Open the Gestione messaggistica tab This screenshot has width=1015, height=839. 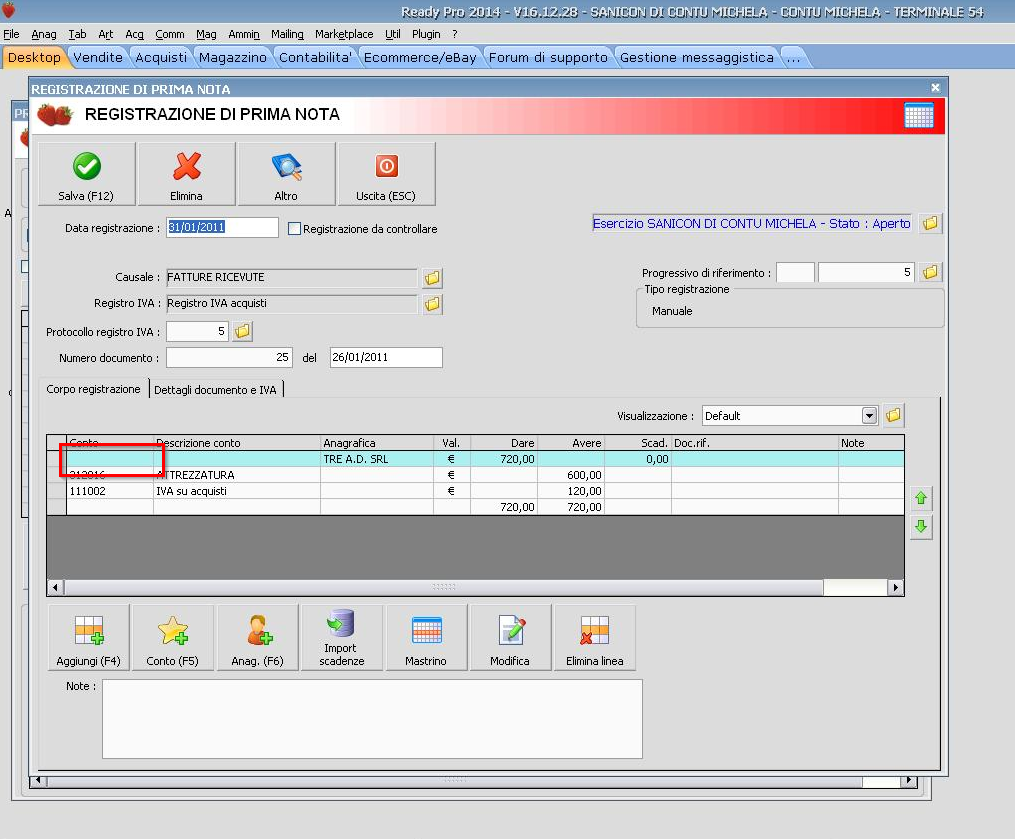(697, 58)
